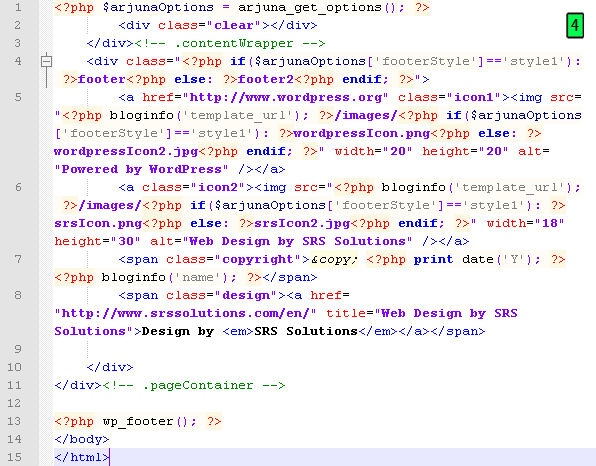The height and width of the screenshot is (466, 596).
Task: Click line number 1 in the gutter
Action: (x=18, y=7)
